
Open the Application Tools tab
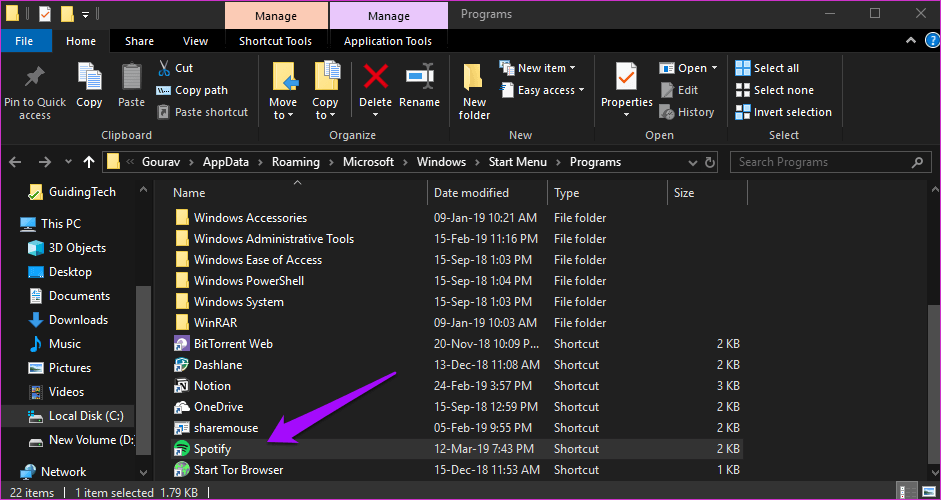point(388,41)
